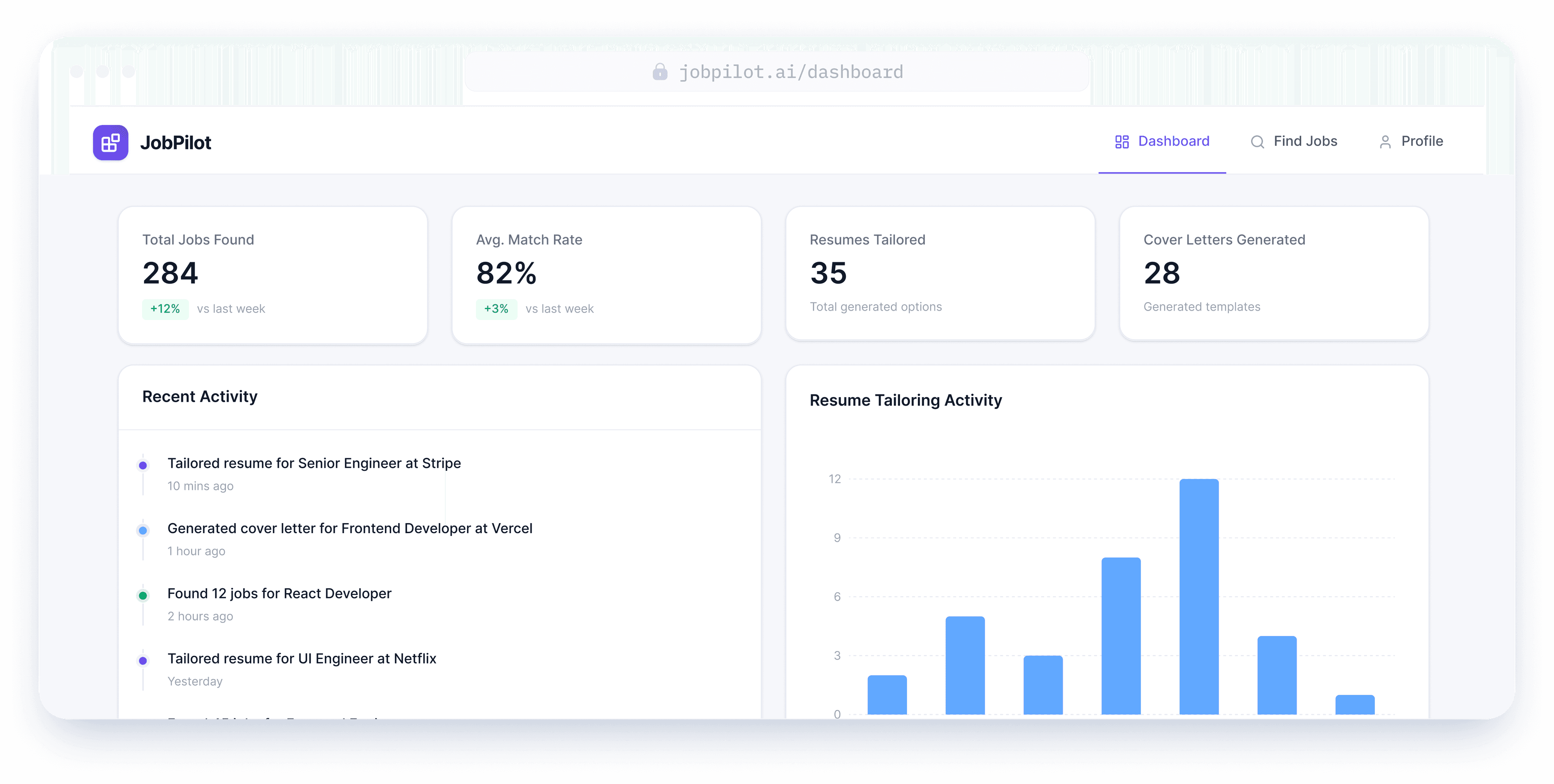Click the 'Yesterday' timestamp
Image resolution: width=1554 pixels, height=784 pixels.
coord(195,682)
